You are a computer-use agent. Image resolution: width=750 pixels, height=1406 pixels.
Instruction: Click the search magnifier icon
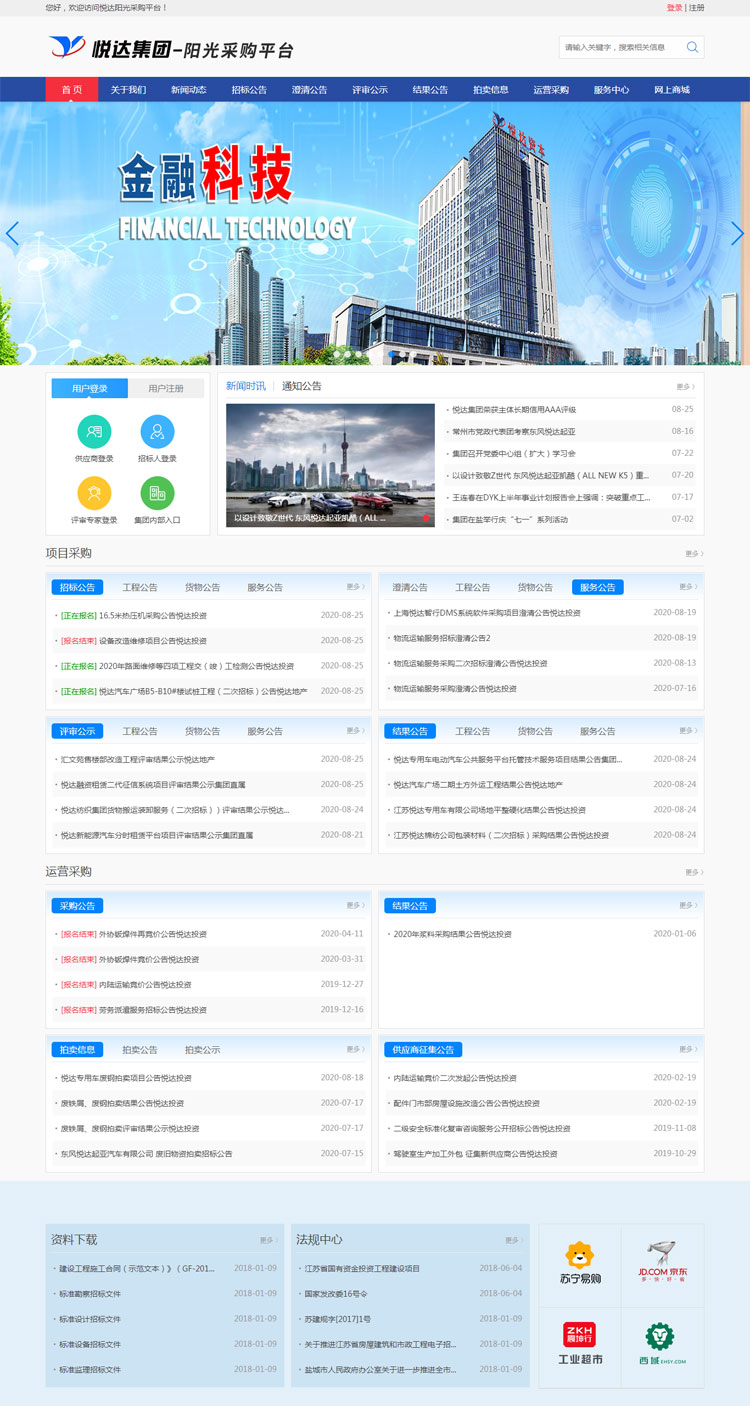692,47
